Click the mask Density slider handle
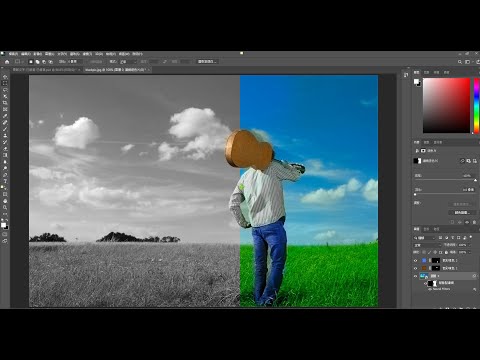480x360 pixels. pyautogui.click(x=475, y=180)
